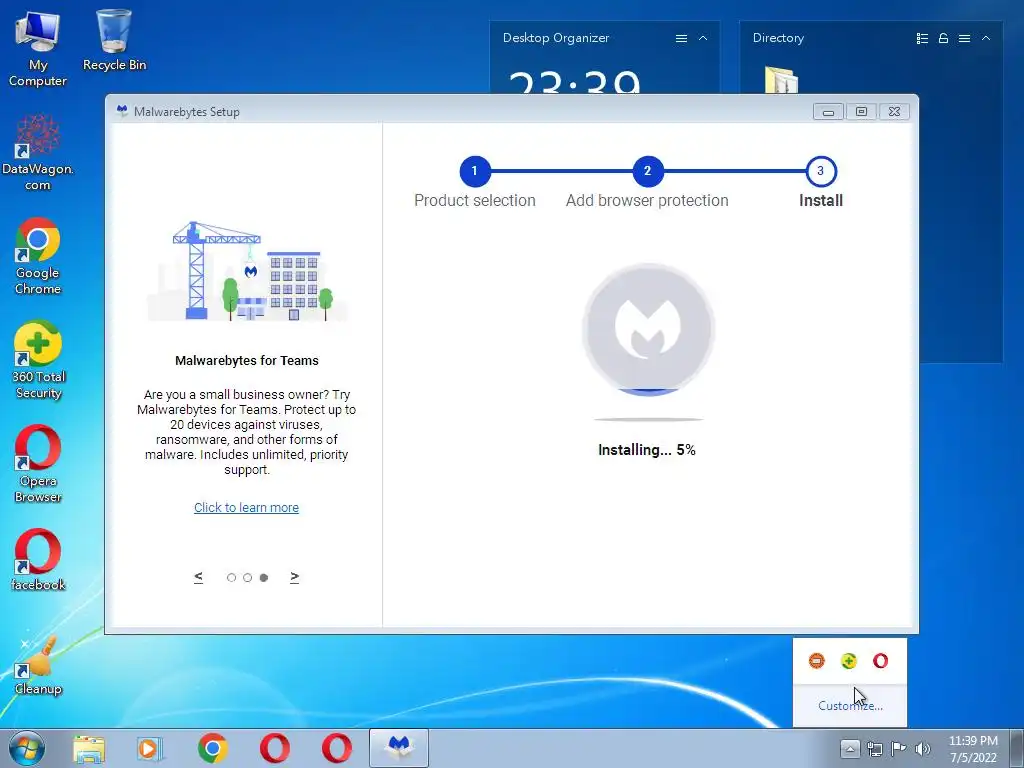1024x768 pixels.
Task: Click Malwarebytes logo in title bar
Action: tap(122, 111)
